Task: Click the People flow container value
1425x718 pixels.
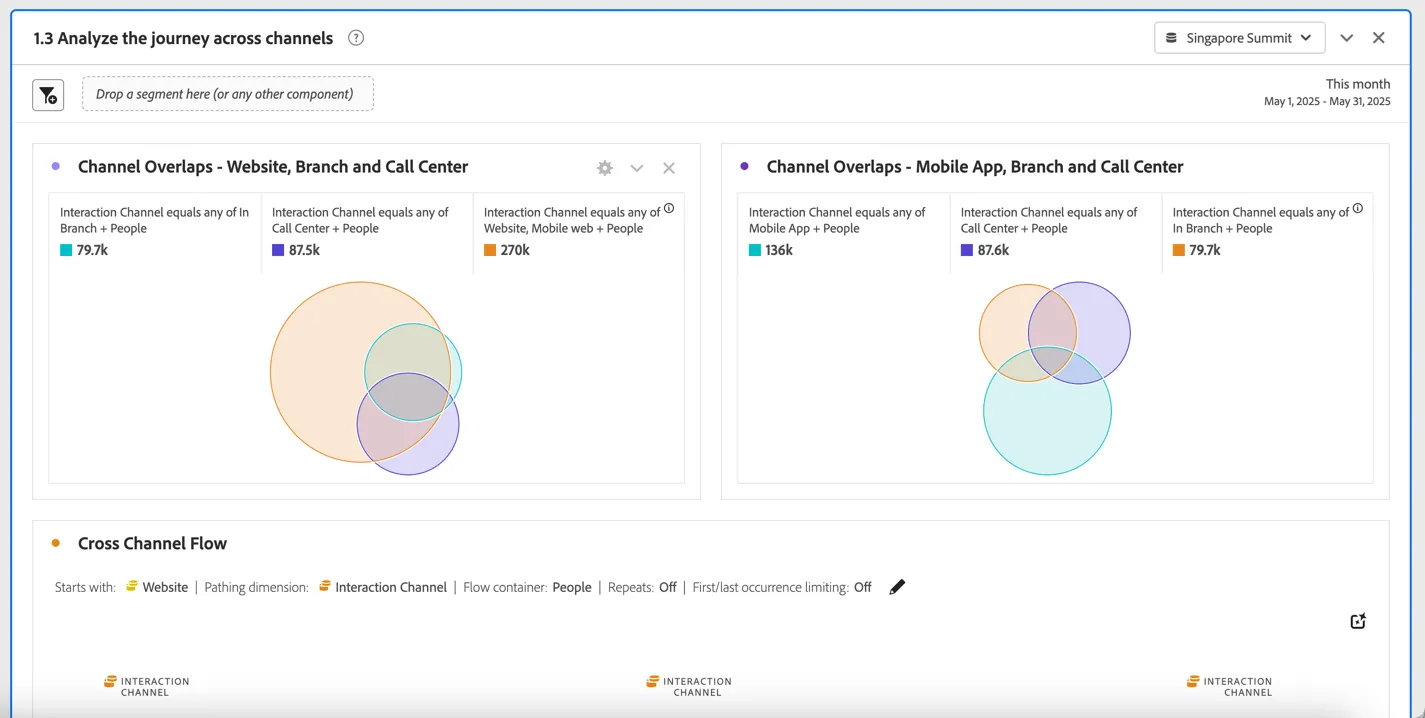Action: coord(572,587)
